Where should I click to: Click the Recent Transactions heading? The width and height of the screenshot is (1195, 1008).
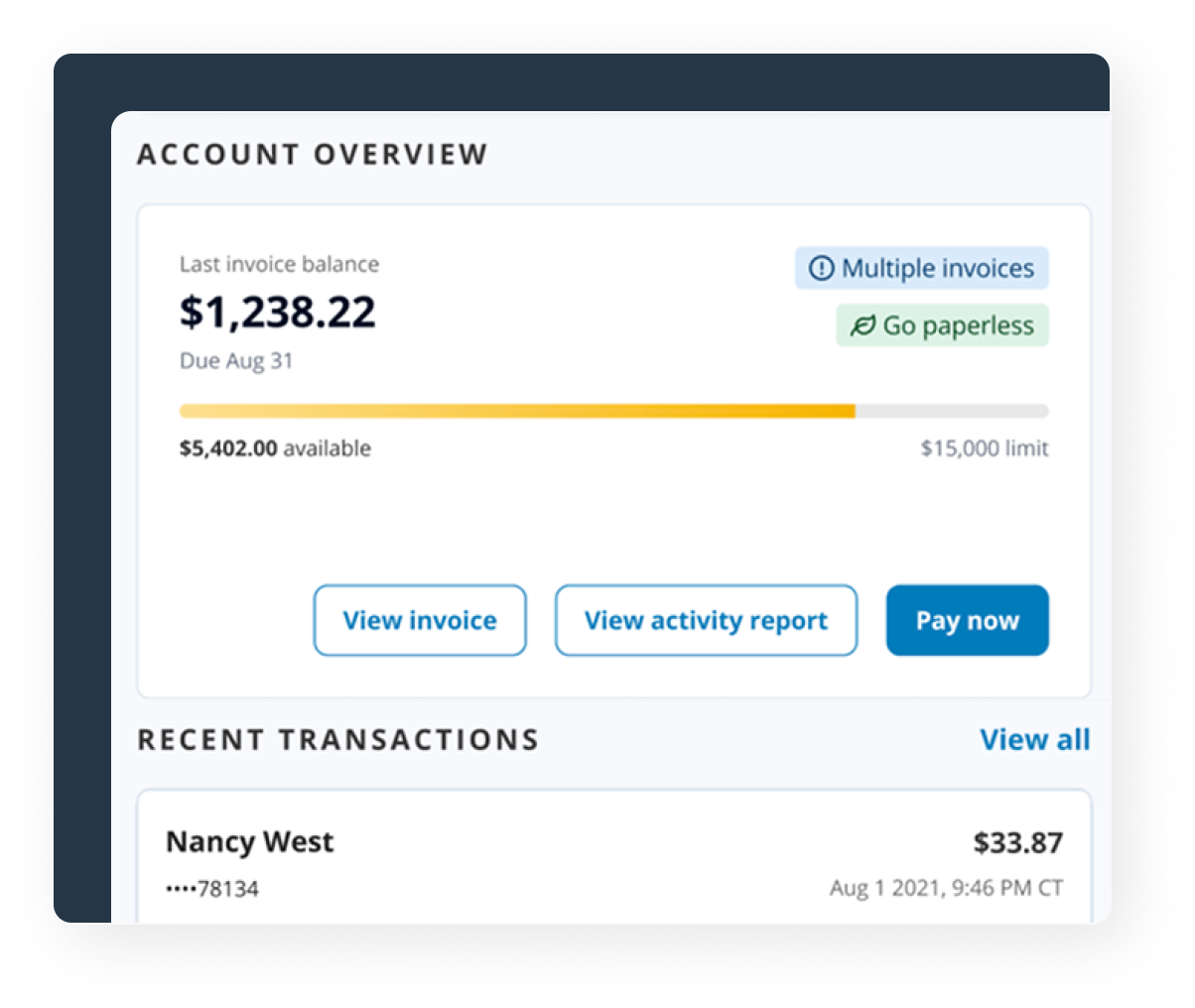[x=337, y=740]
